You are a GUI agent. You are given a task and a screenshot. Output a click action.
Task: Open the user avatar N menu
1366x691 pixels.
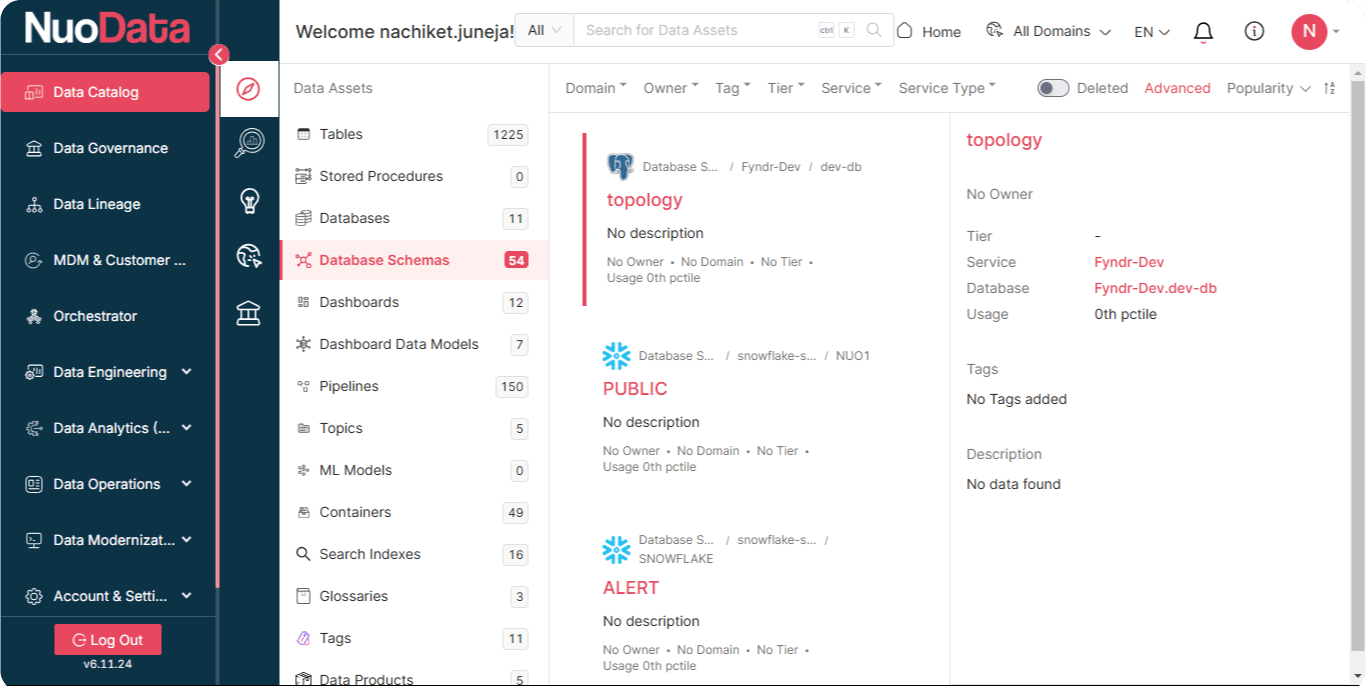(x=1309, y=31)
